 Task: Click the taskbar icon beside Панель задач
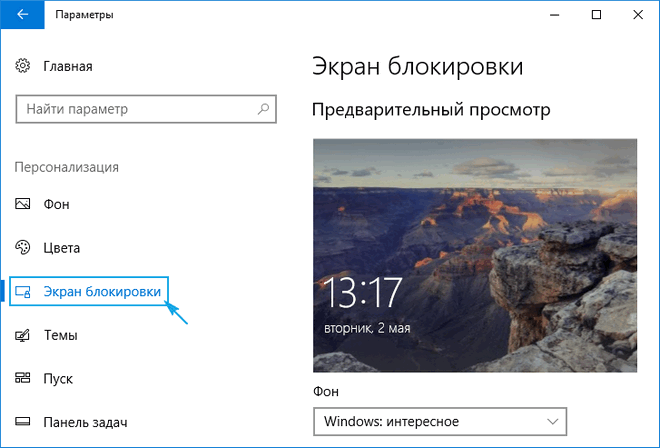pyautogui.click(x=23, y=423)
